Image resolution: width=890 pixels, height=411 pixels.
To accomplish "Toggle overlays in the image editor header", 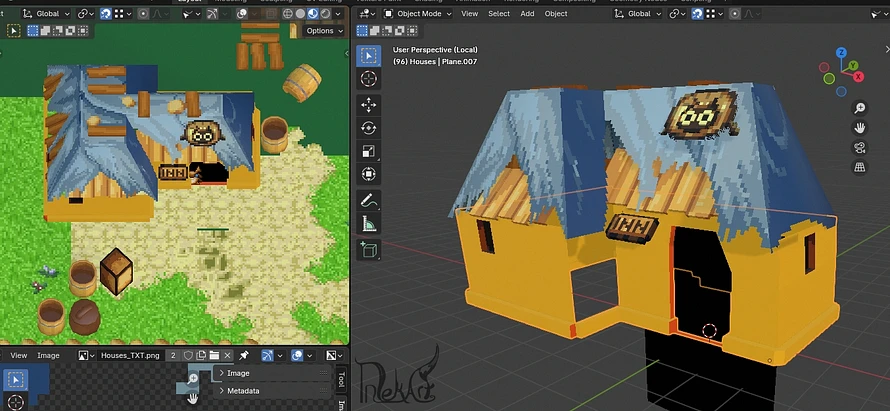I will tap(297, 355).
